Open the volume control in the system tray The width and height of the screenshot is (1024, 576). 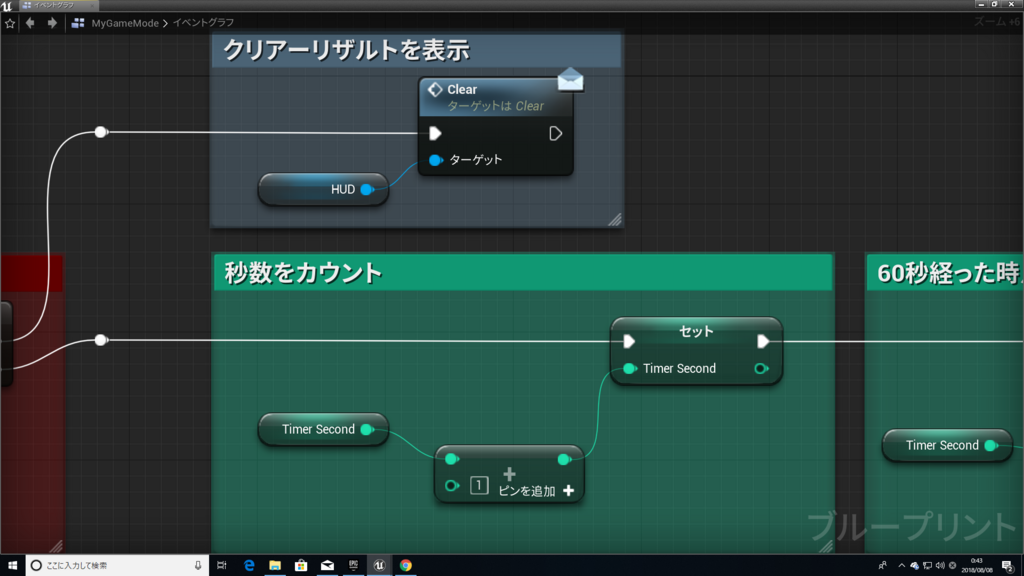click(x=940, y=566)
